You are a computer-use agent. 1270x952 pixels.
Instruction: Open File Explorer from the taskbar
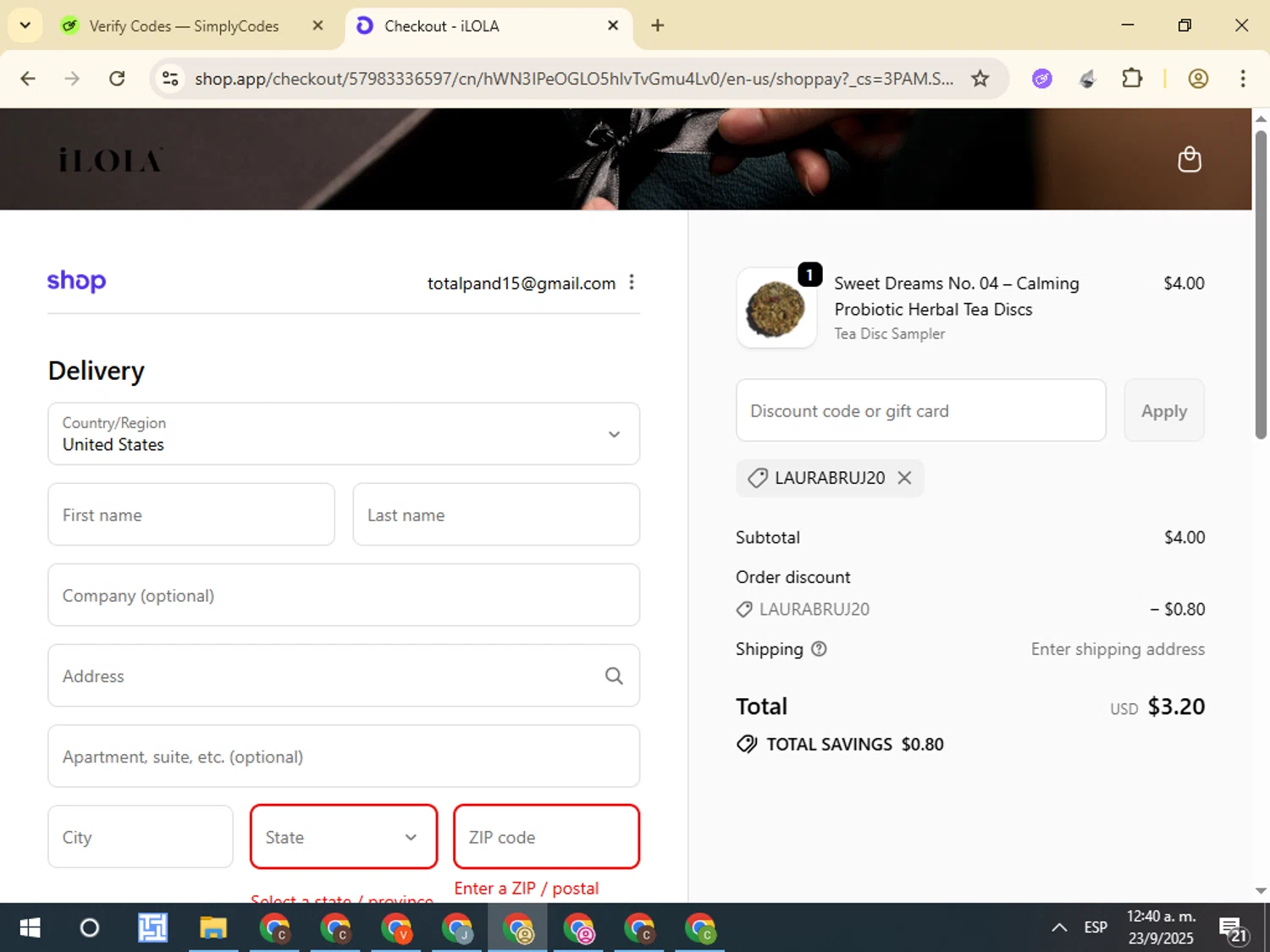pyautogui.click(x=213, y=928)
